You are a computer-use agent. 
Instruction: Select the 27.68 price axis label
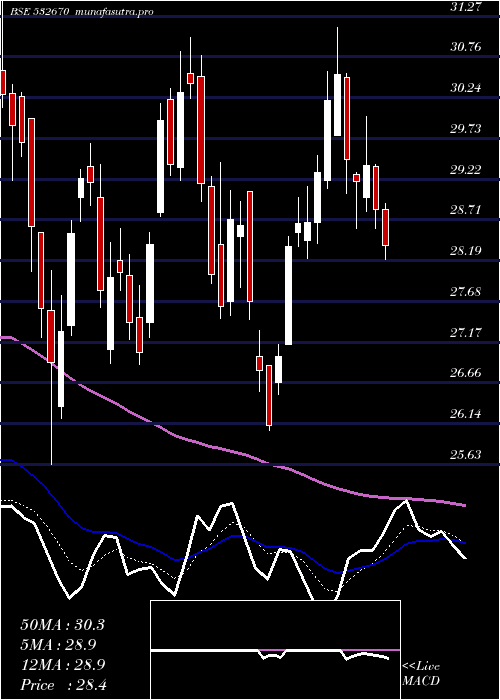tap(466, 292)
